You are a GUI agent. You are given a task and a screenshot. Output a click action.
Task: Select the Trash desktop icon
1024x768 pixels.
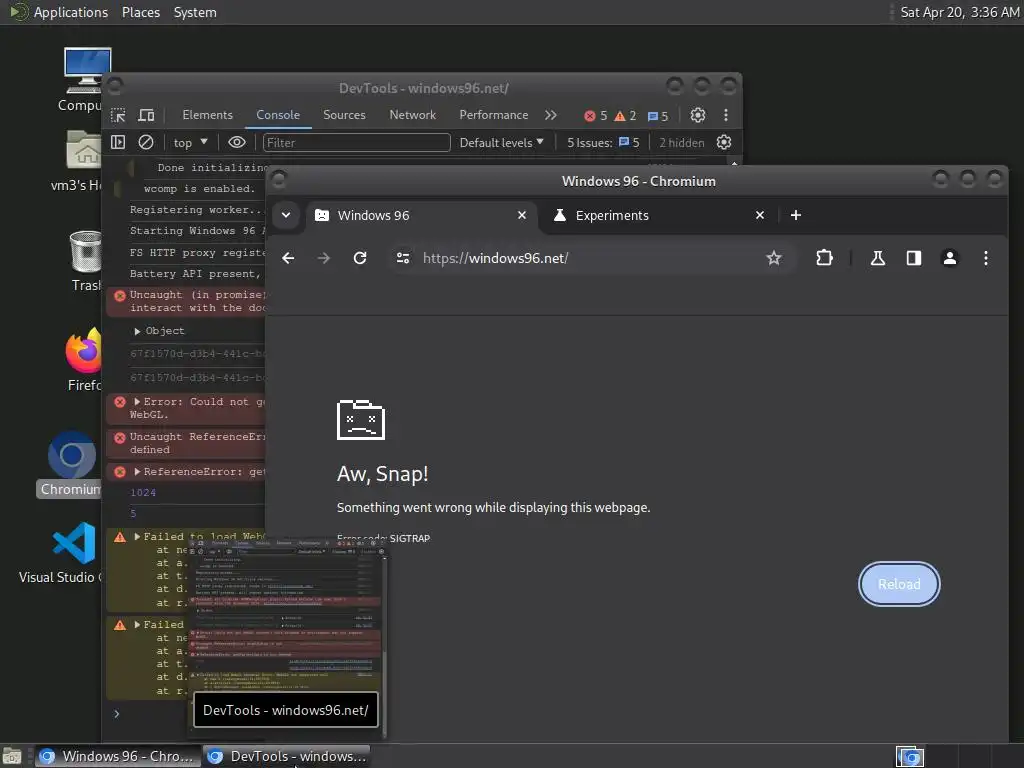click(x=86, y=261)
